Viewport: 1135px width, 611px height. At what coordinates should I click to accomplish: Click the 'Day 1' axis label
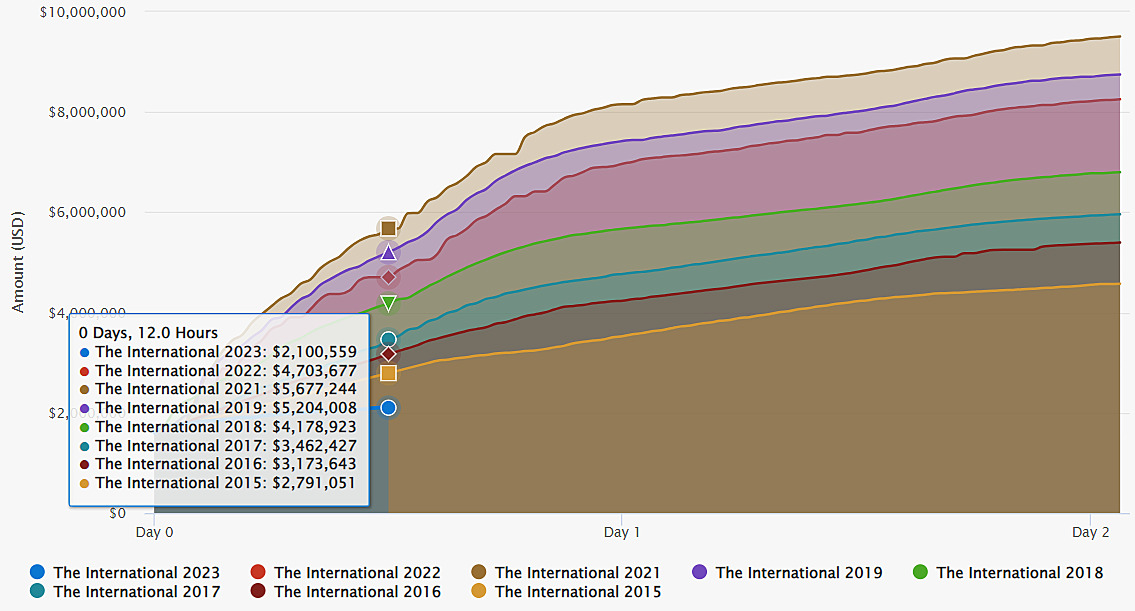[622, 532]
